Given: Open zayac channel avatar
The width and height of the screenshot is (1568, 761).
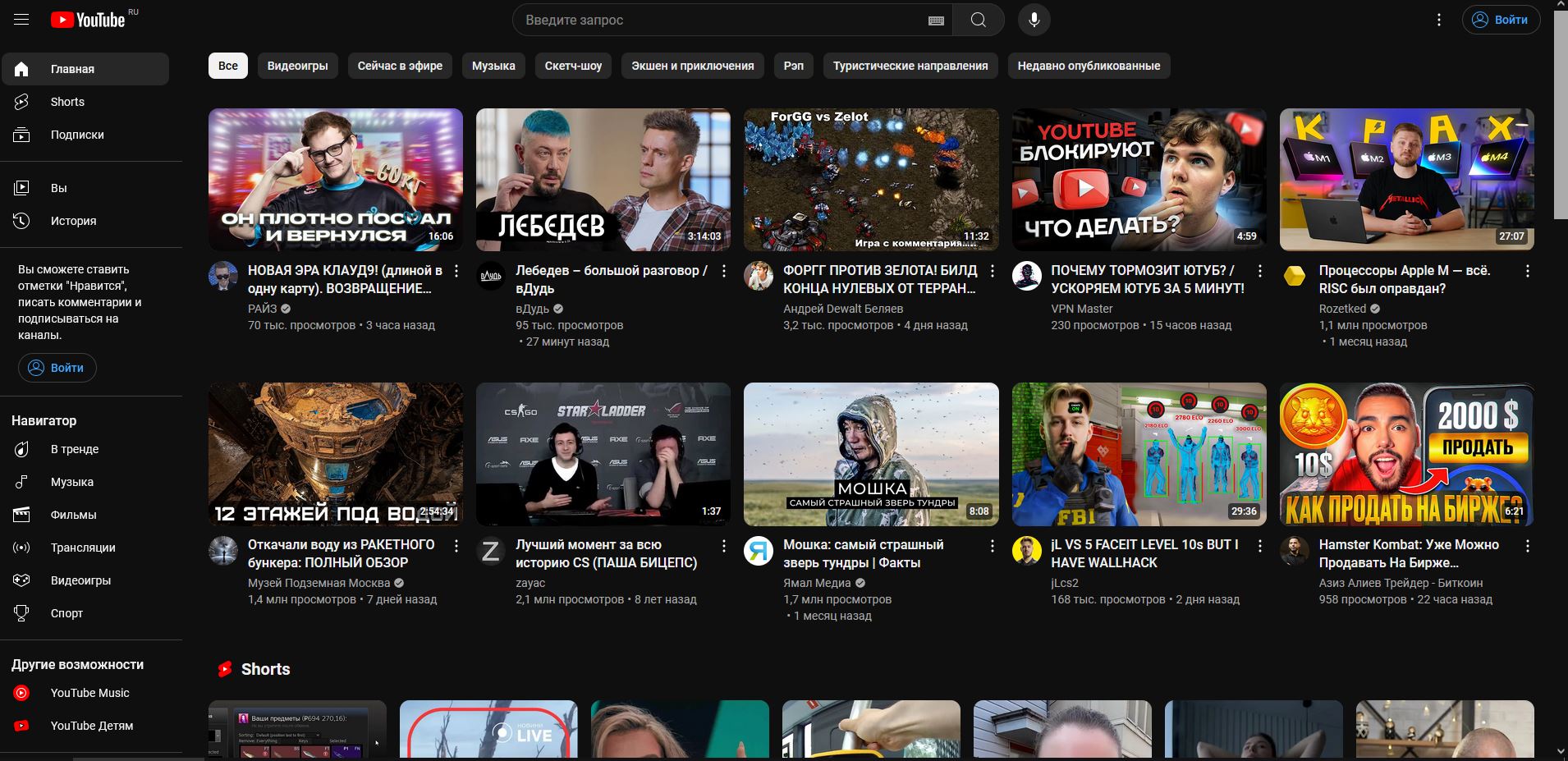Looking at the screenshot, I should point(491,551).
